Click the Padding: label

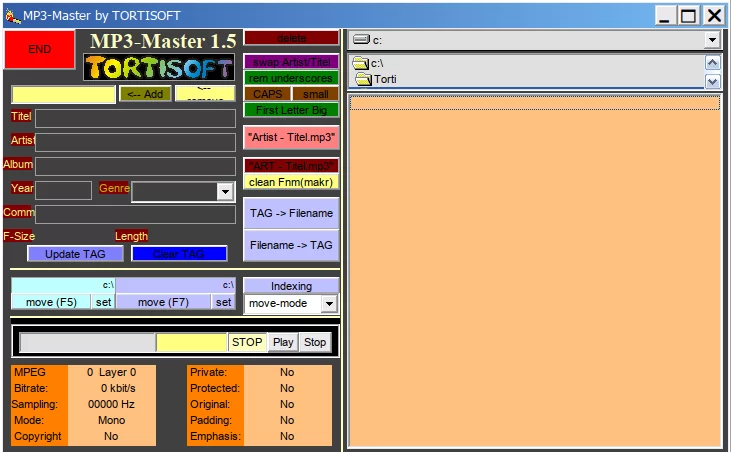211,420
